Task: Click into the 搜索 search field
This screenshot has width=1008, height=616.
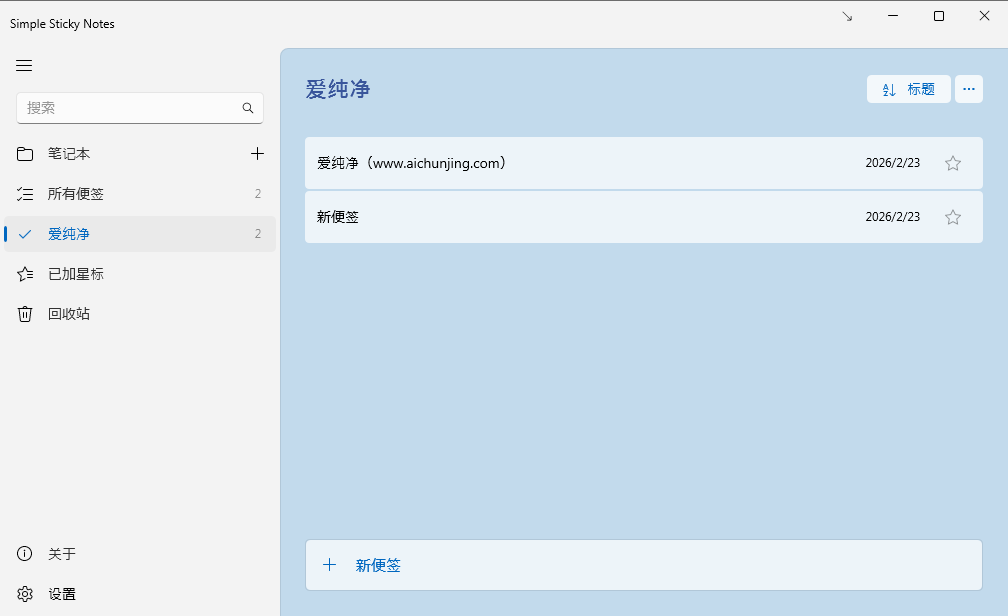Action: click(130, 108)
